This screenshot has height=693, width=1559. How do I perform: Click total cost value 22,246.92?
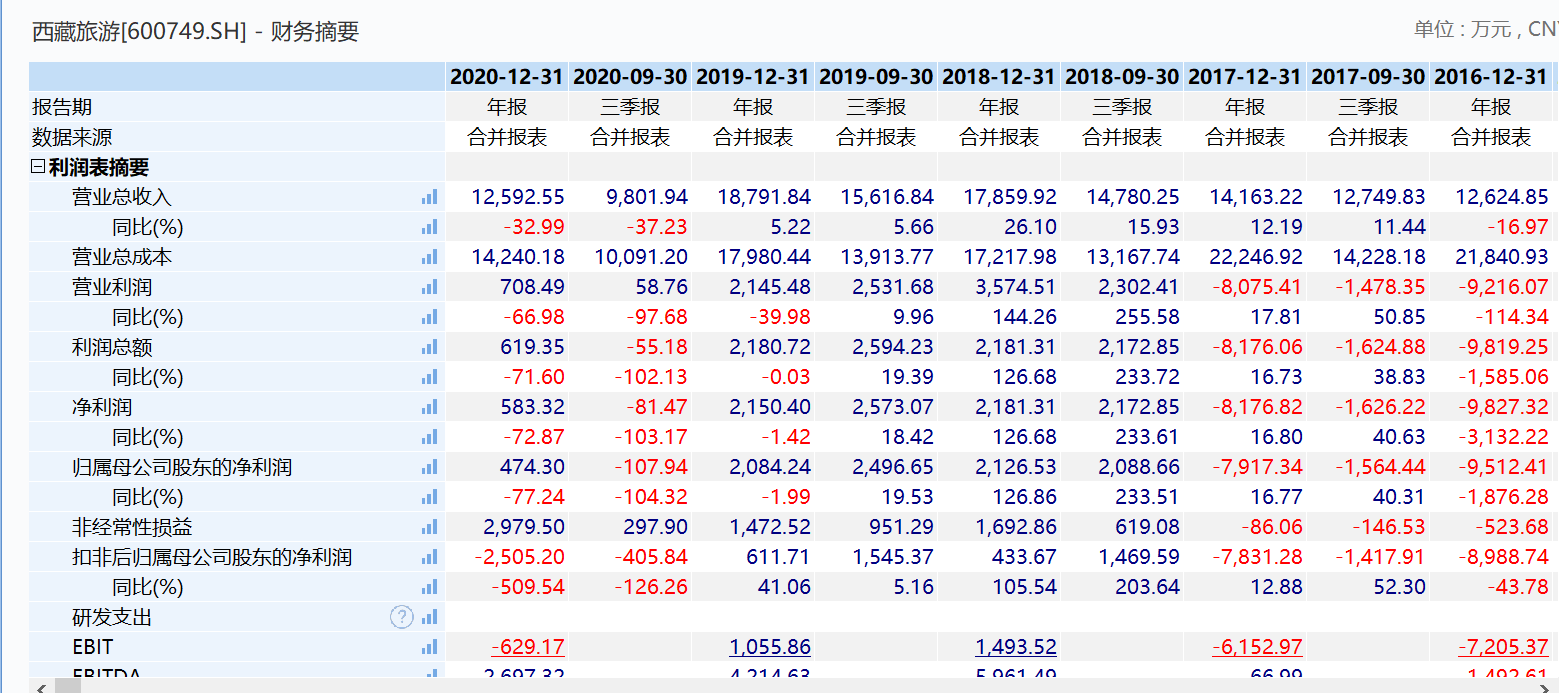click(1256, 257)
